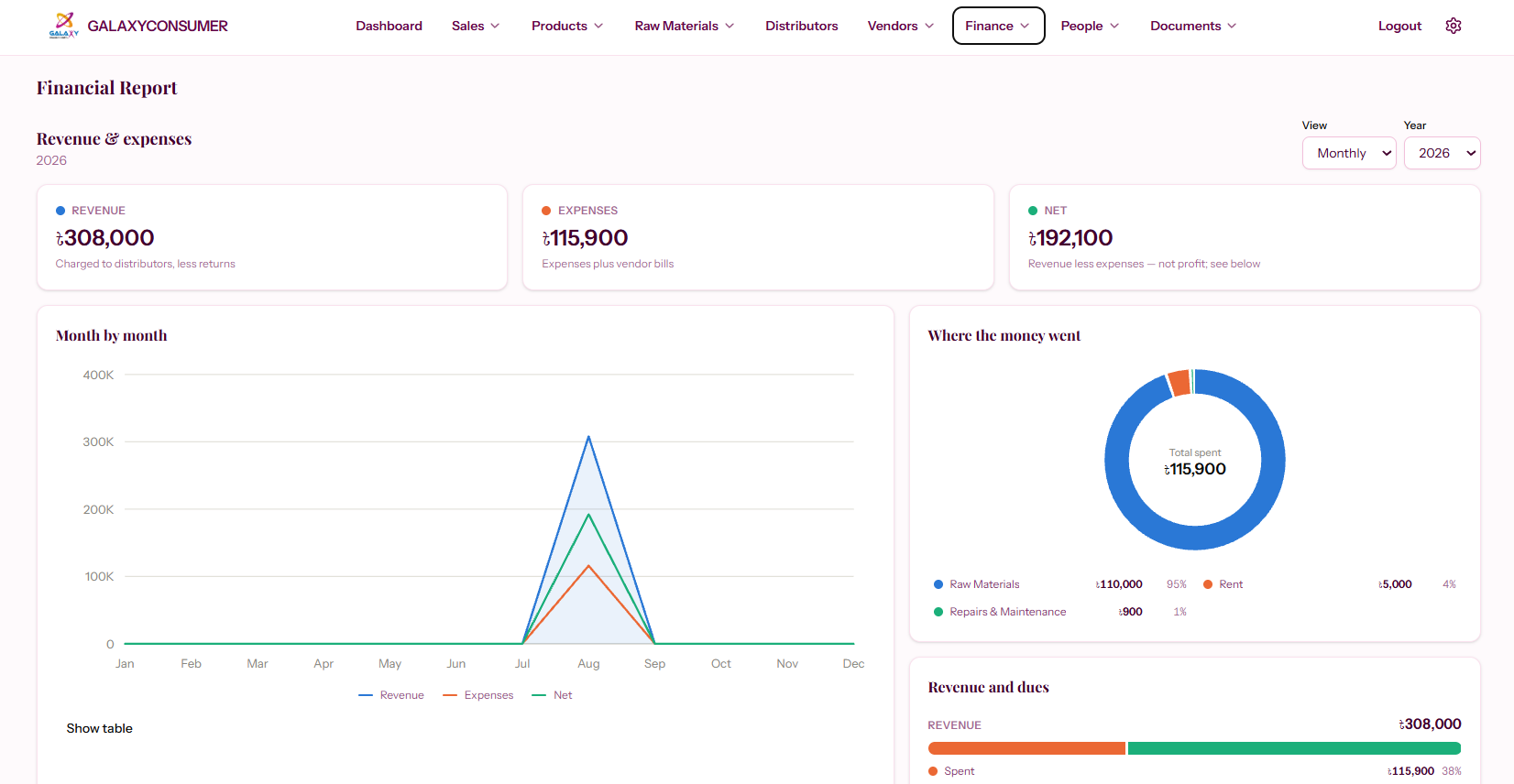Screen dimensions: 1514x784
Task: Click the 'Where the money went' heading
Action: 1004,336
